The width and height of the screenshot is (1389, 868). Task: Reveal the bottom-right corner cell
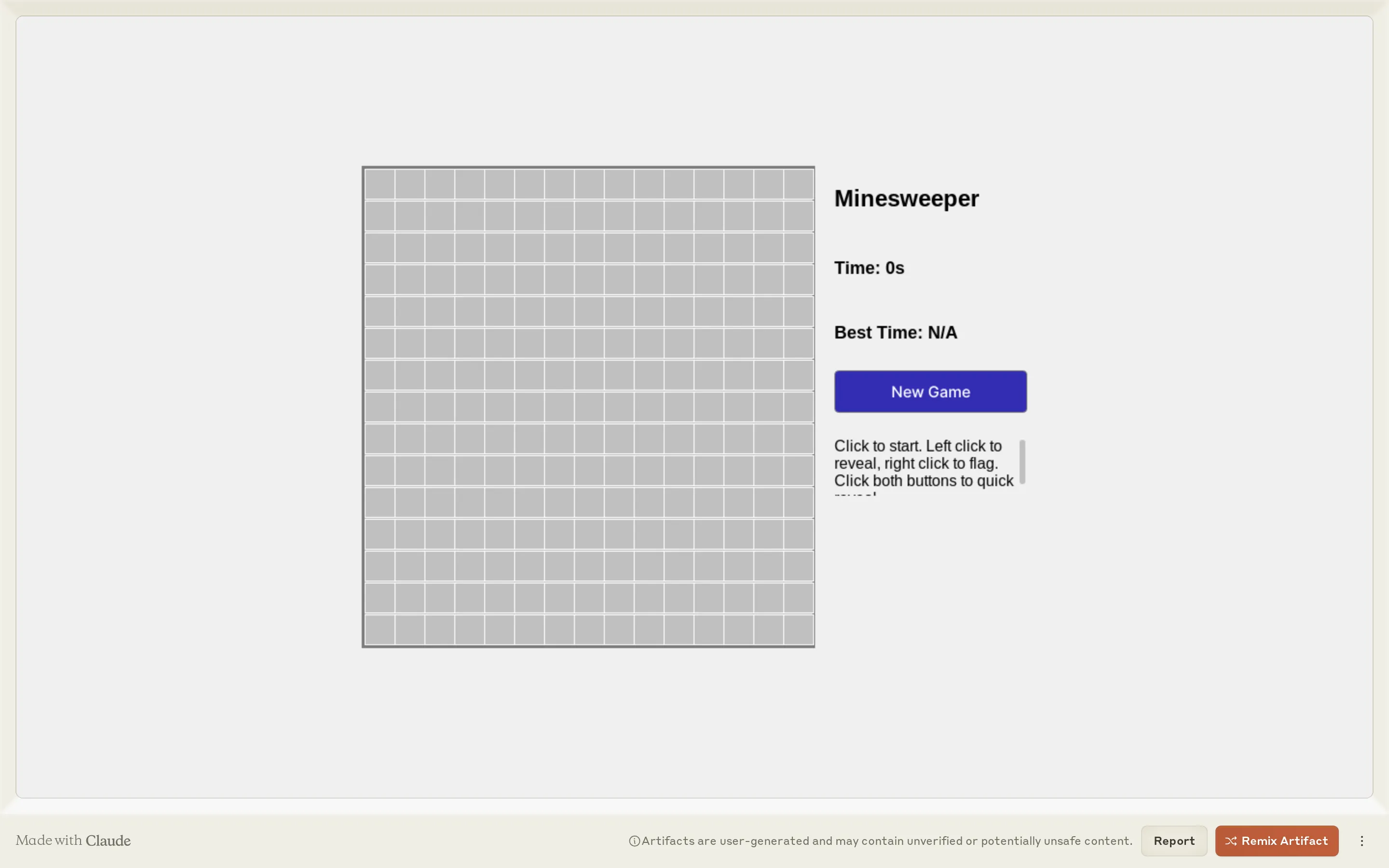tap(798, 630)
